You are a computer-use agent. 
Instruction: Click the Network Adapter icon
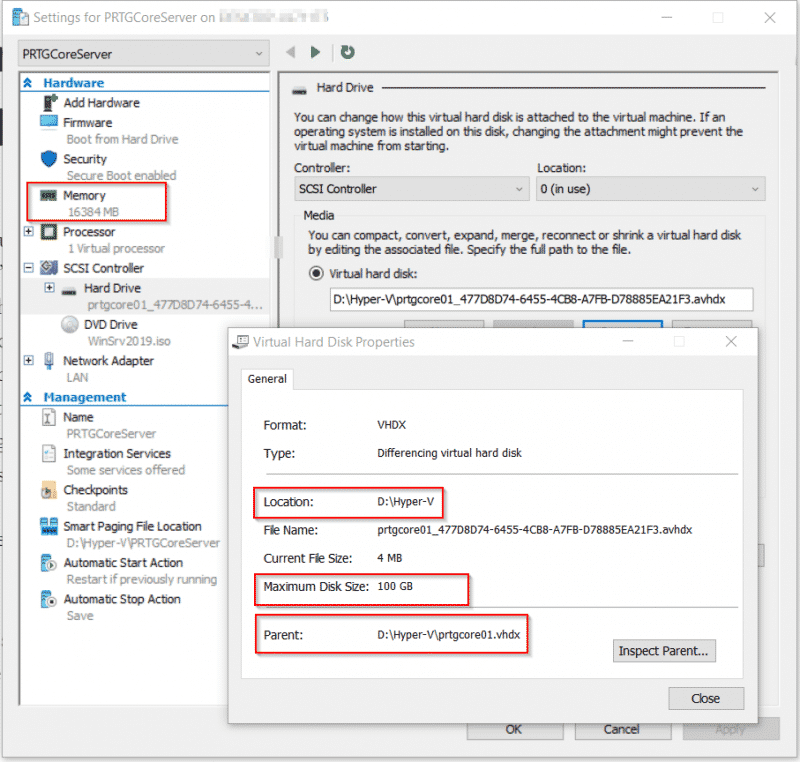tap(48, 361)
